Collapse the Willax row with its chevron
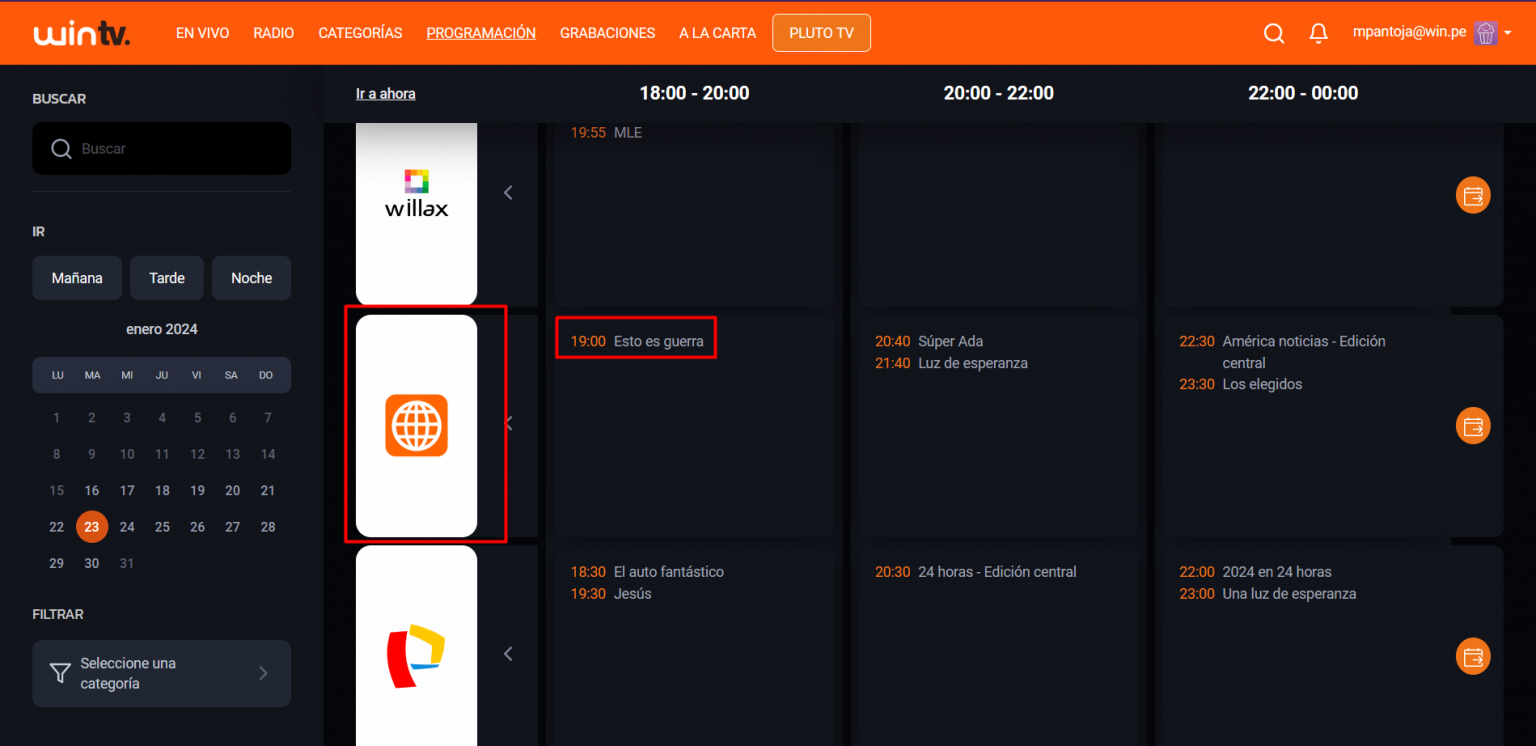This screenshot has height=746, width=1536. [508, 192]
